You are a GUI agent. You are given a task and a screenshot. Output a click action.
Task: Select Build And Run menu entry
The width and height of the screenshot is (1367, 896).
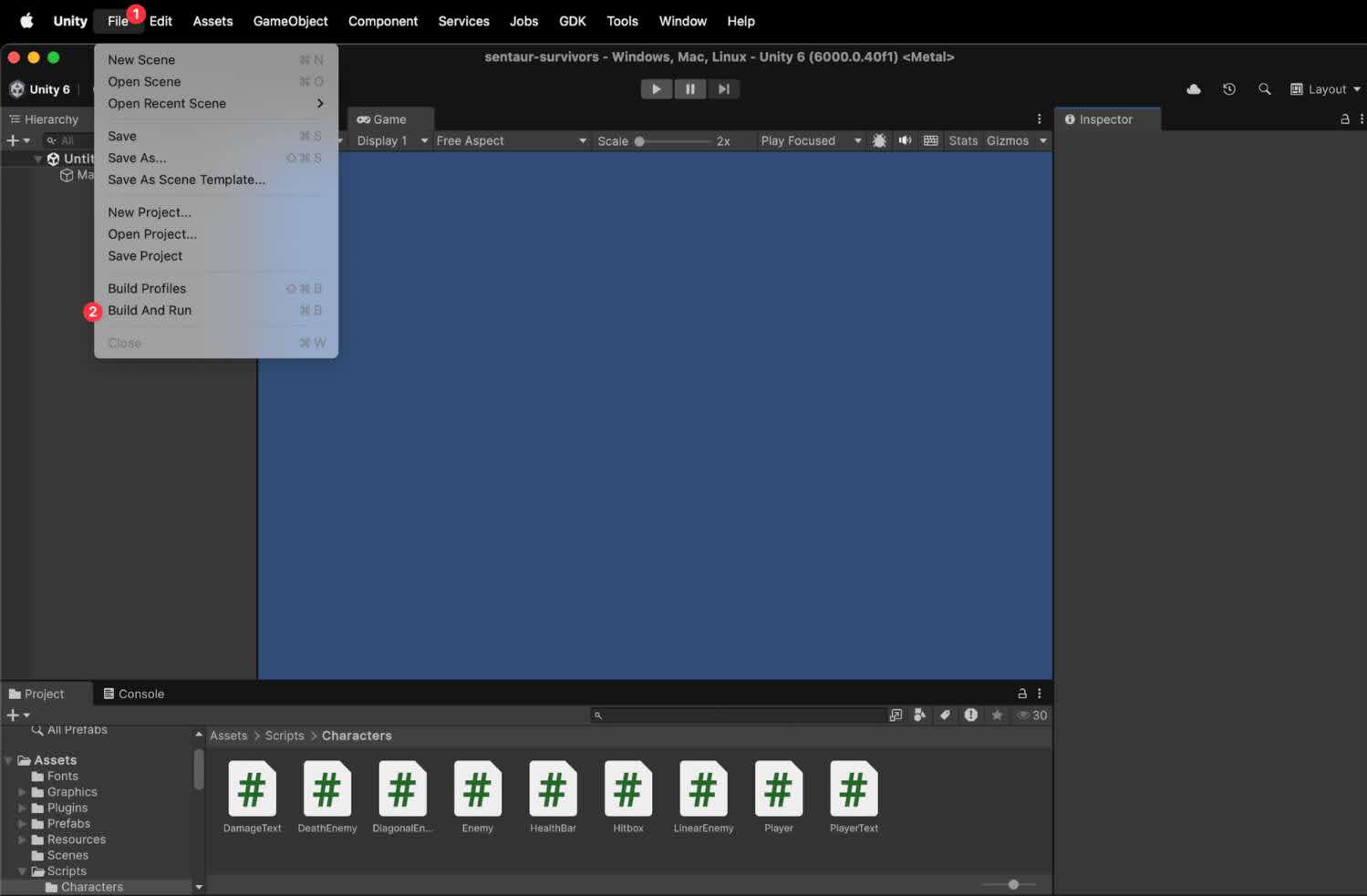[x=216, y=310]
